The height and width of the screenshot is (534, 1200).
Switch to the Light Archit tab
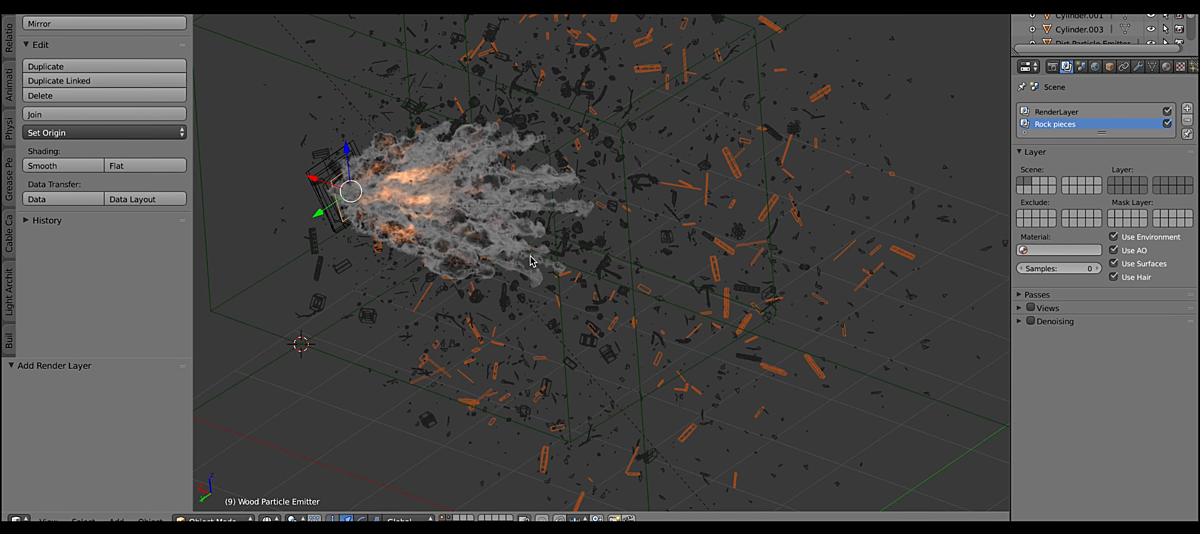tap(9, 292)
